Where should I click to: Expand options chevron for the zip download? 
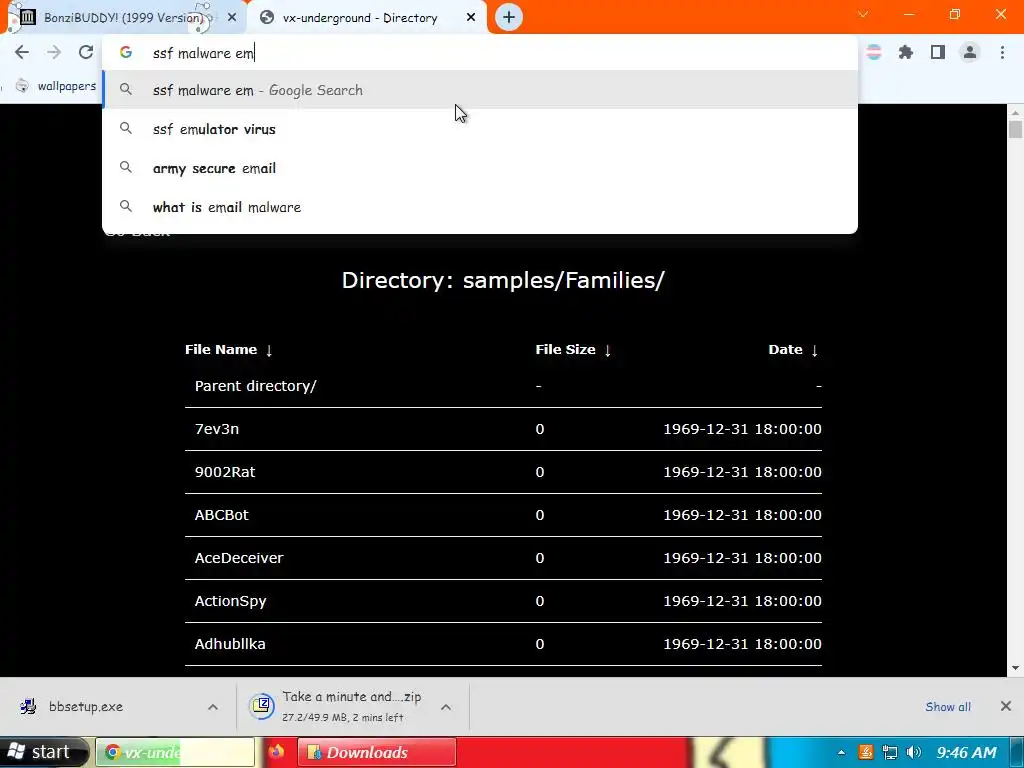pyautogui.click(x=446, y=707)
